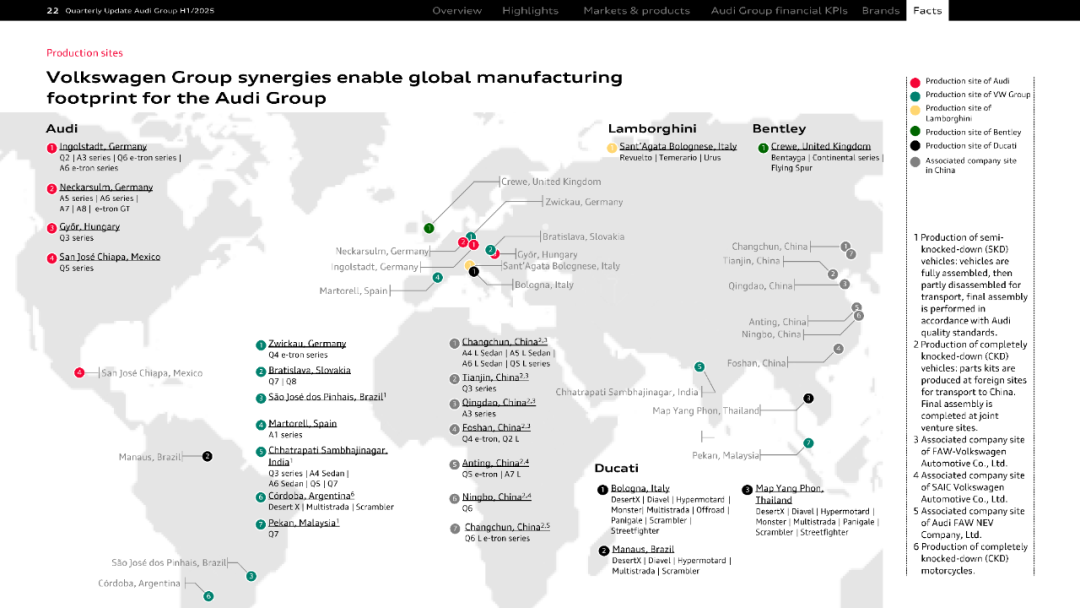Click the gray Foshan, China map marker
This screenshot has width=1080, height=608.
(x=838, y=349)
